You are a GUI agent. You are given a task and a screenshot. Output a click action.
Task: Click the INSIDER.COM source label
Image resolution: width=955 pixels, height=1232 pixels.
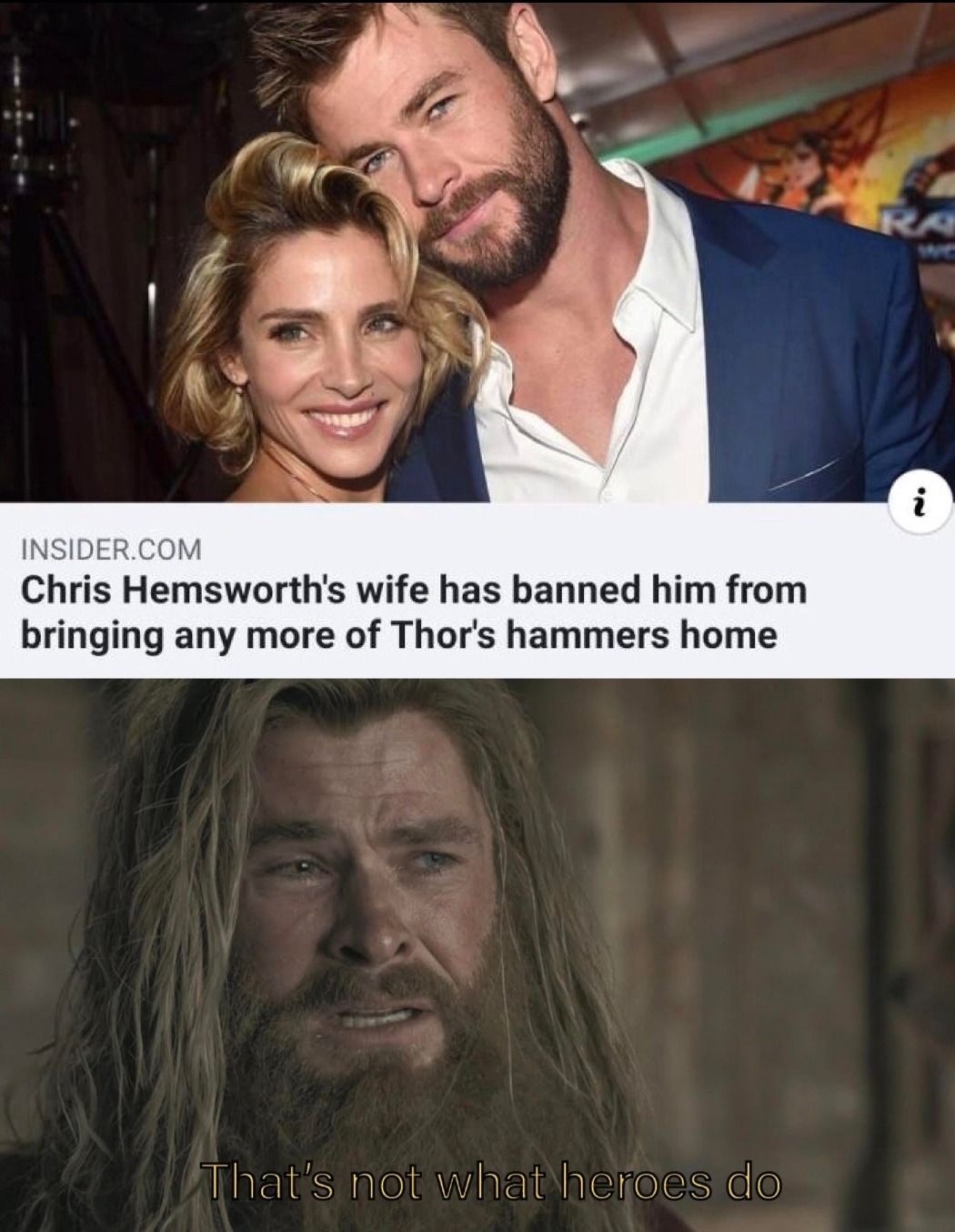click(x=111, y=550)
